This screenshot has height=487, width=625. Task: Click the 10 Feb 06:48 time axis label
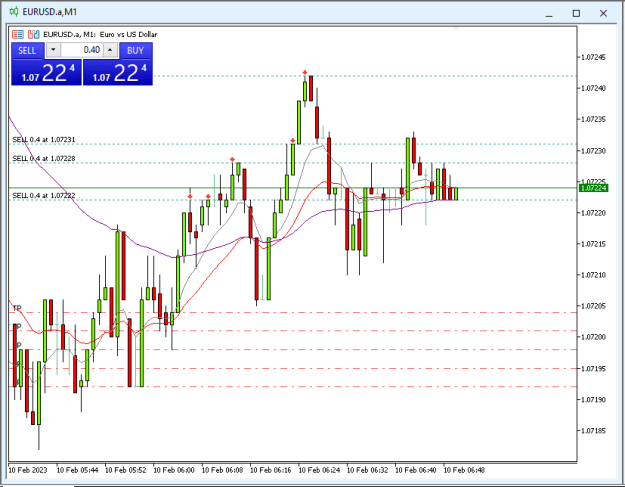click(x=464, y=470)
